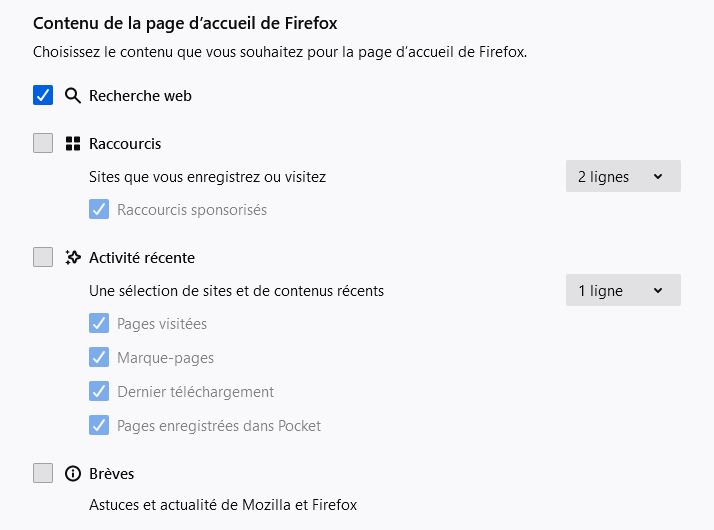Click the Pages visitées label
This screenshot has width=714, height=530.
coord(162,324)
